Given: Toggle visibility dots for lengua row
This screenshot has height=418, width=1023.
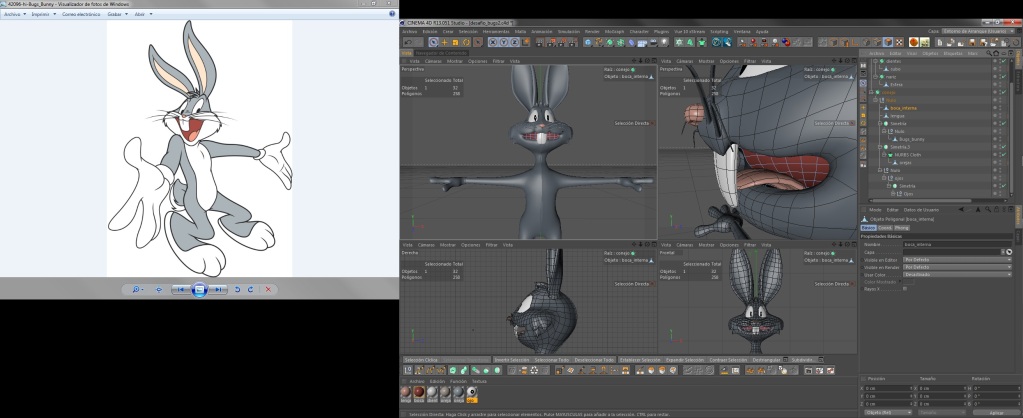Looking at the screenshot, I should click(x=1000, y=116).
